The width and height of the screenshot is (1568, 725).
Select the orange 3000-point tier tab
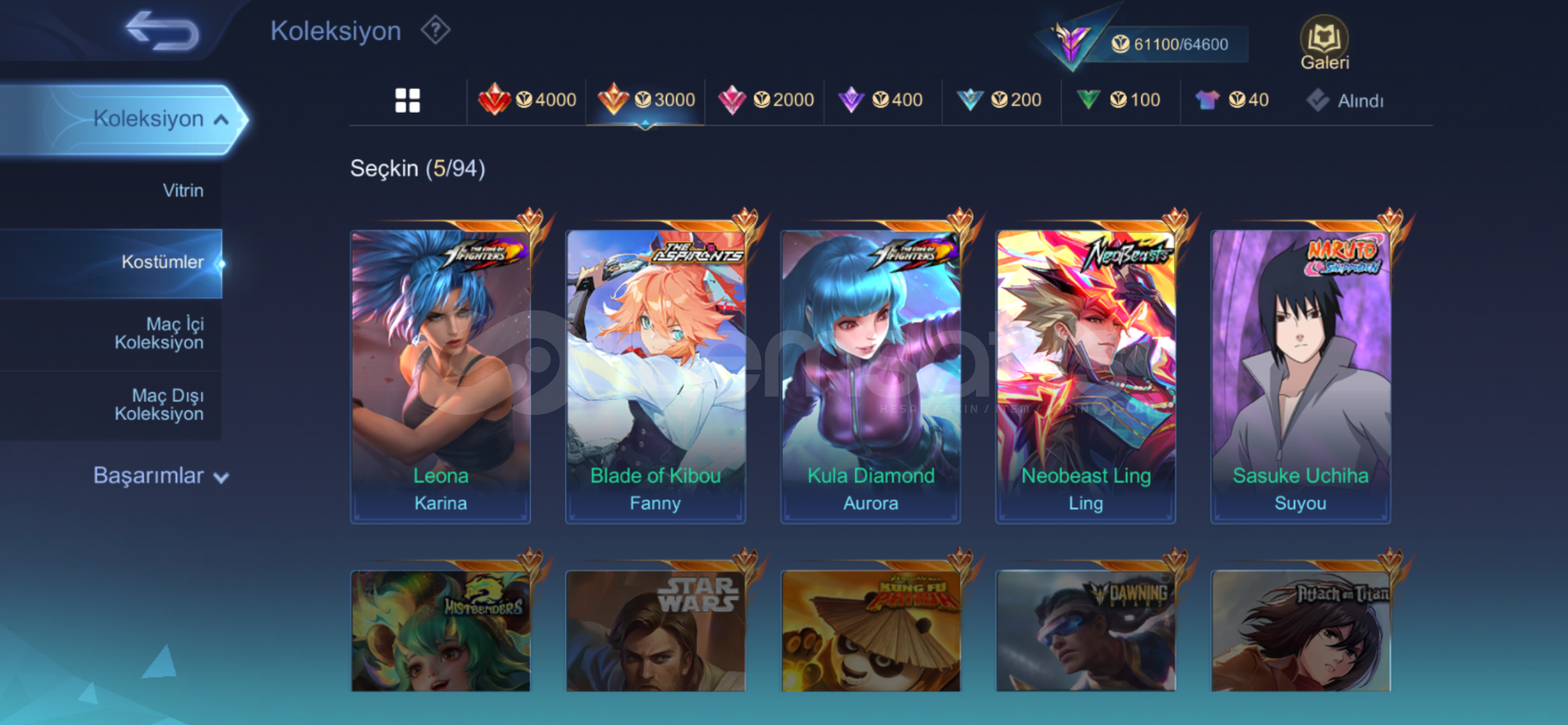[645, 100]
